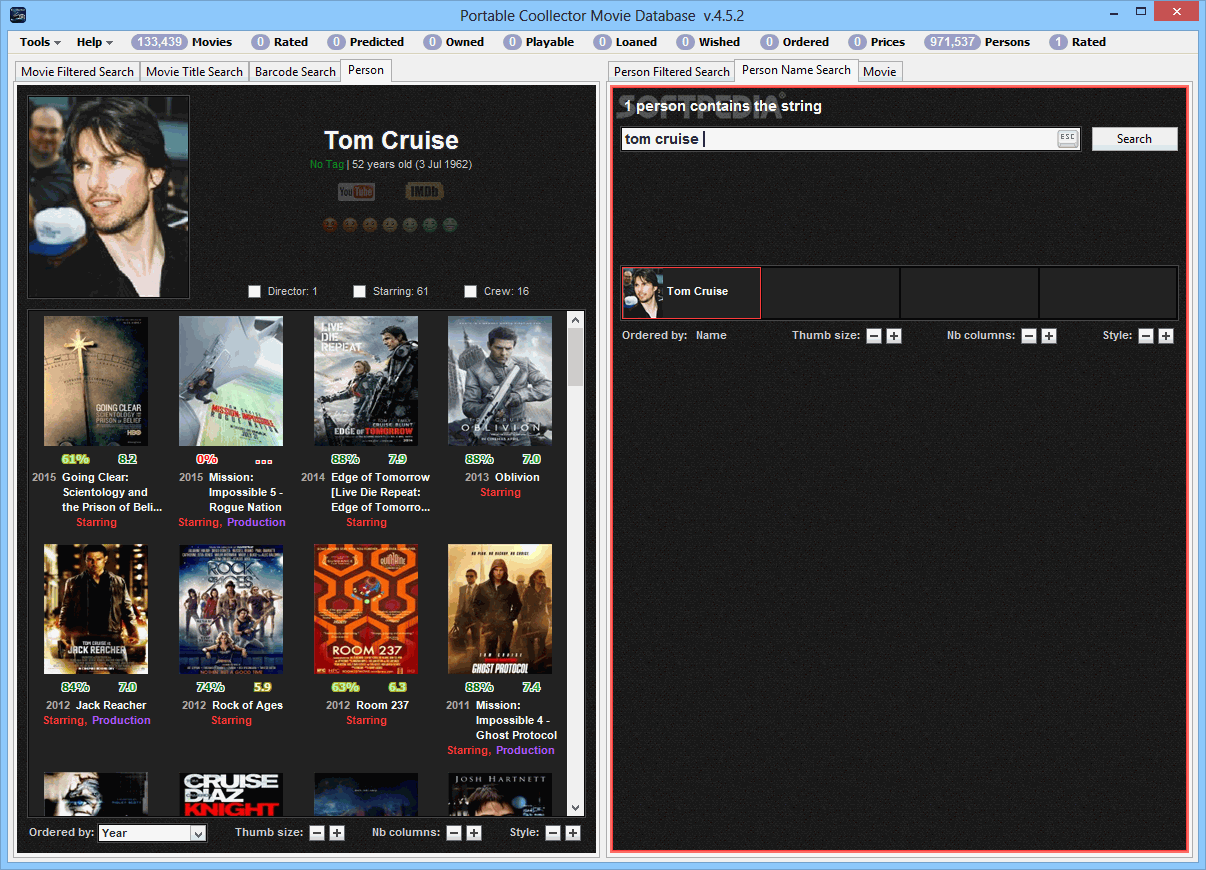Open the Going Clear movie poster
Image resolution: width=1206 pixels, height=870 pixels.
coord(96,381)
